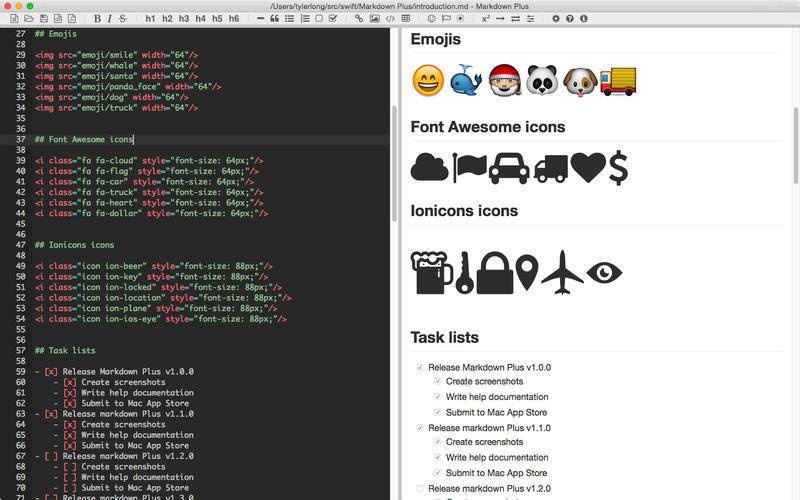Toggle 'Create screenshots' checkbox under v1.0.0
The image size is (800, 500).
(437, 381)
